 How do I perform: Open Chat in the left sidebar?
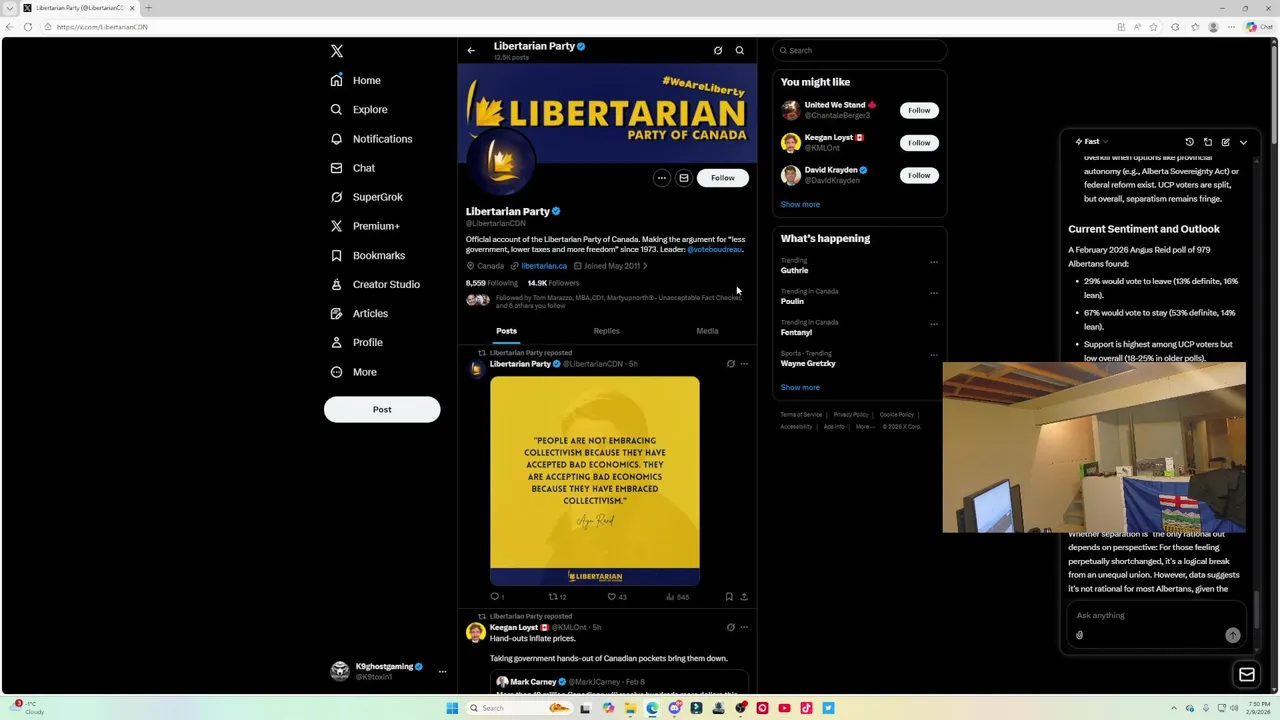pos(353,168)
